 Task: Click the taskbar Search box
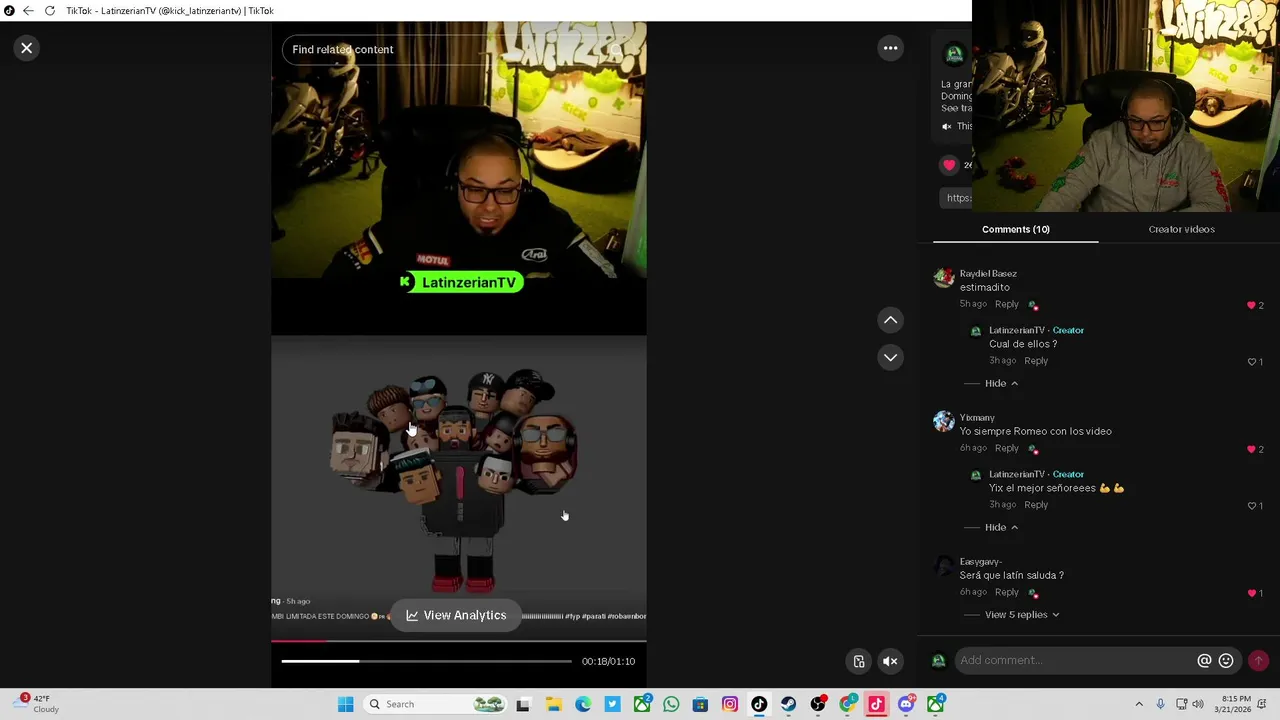(x=435, y=704)
